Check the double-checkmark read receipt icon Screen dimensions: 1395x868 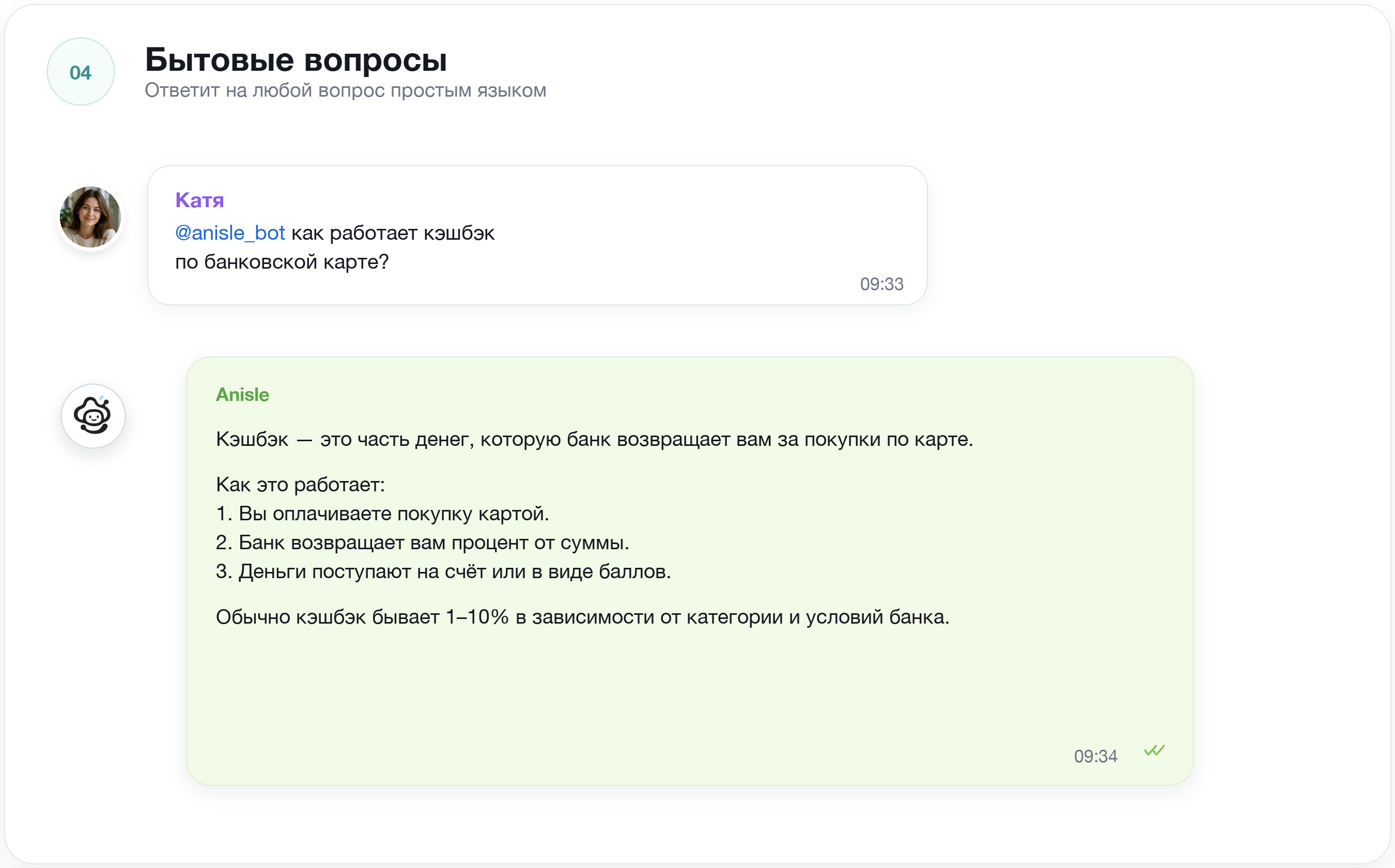pos(1154,750)
